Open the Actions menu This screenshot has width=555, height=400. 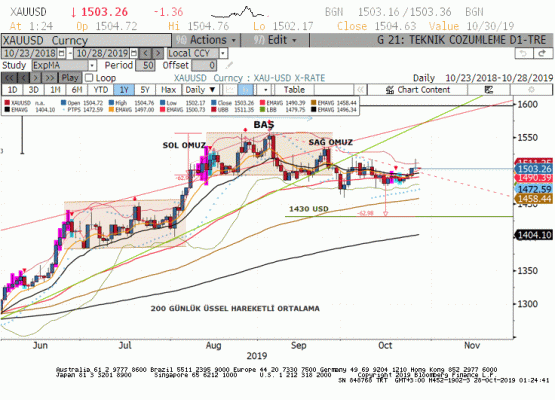pyautogui.click(x=207, y=40)
